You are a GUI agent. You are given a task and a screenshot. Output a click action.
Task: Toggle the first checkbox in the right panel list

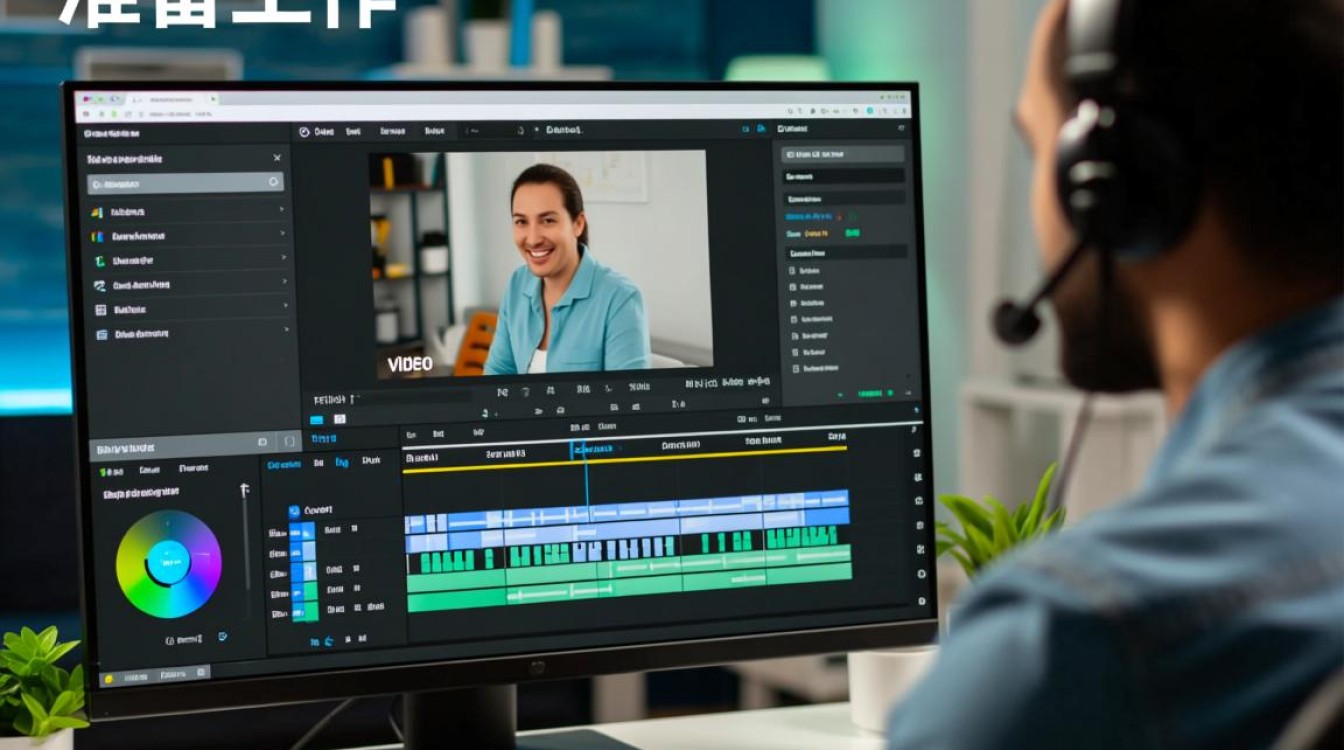794,270
